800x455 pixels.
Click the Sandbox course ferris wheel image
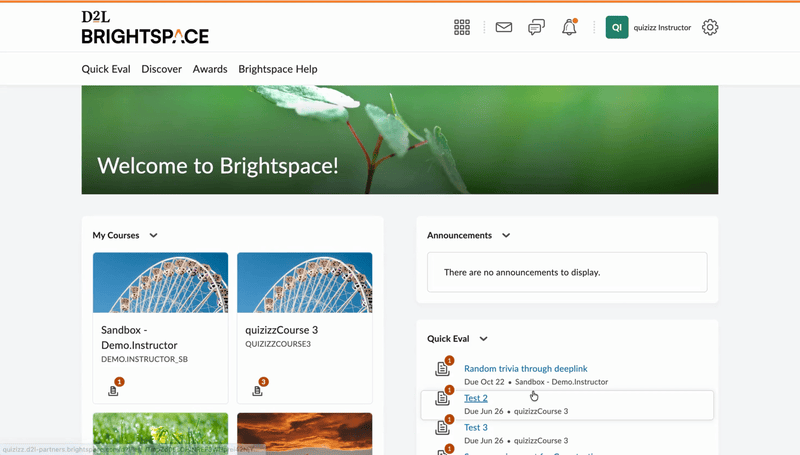pos(160,283)
